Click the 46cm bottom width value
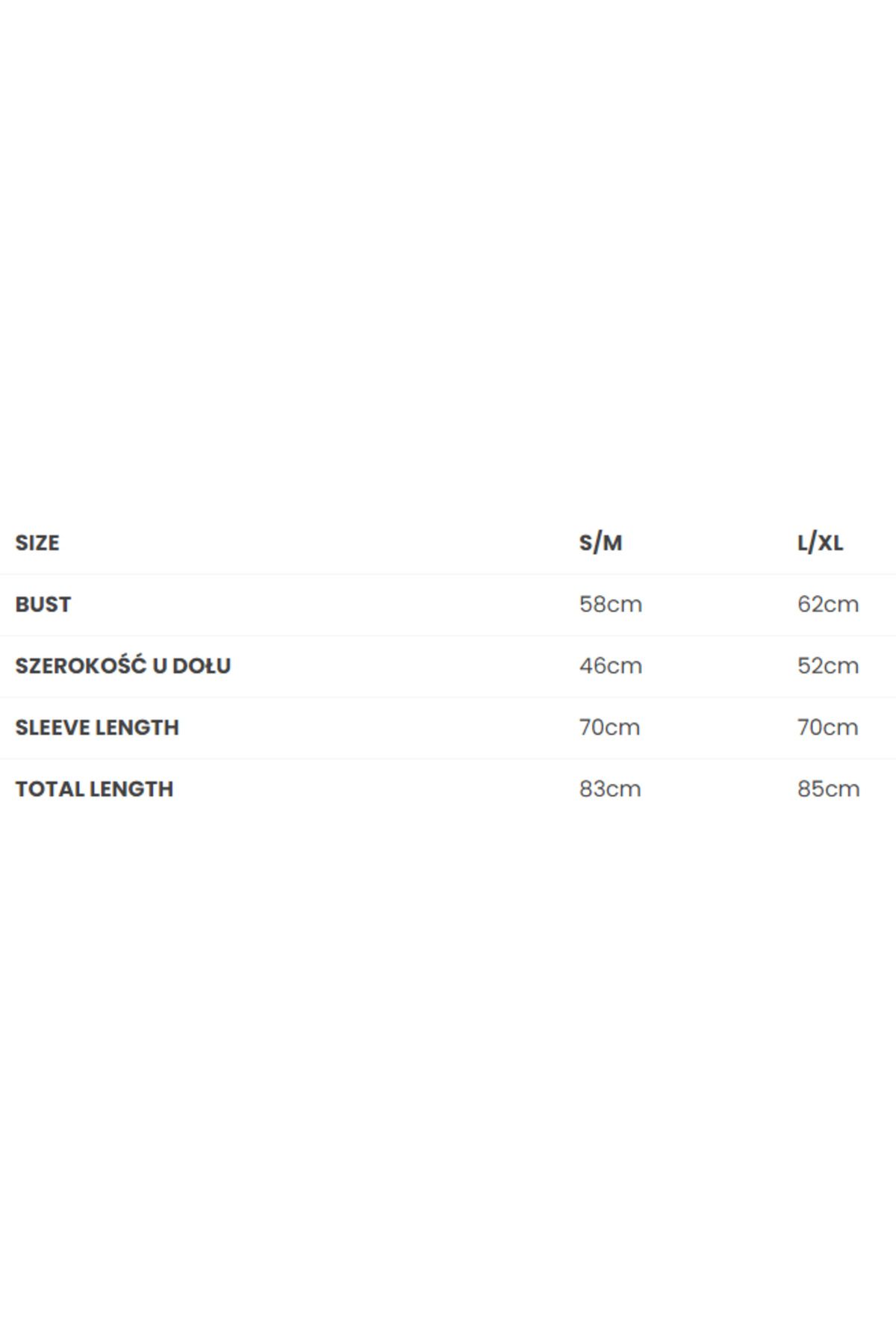This screenshot has height=1344, width=896. coord(610,665)
